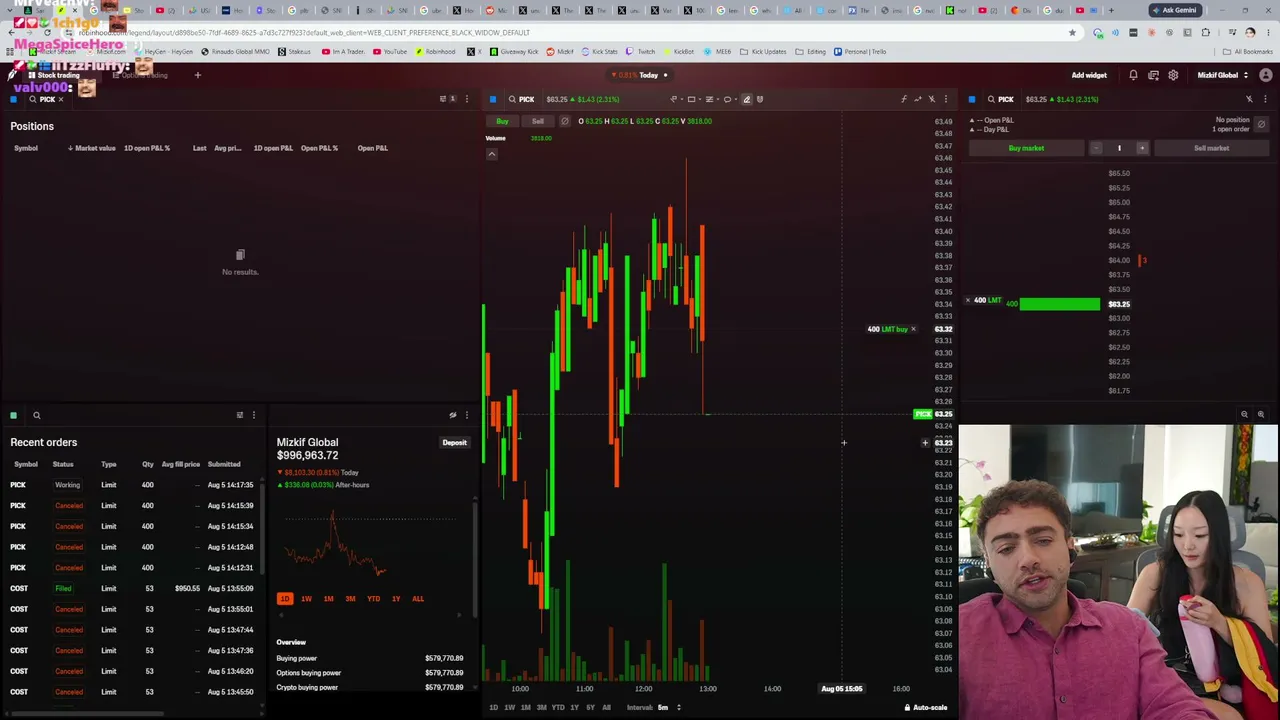The height and width of the screenshot is (720, 1280).
Task: Toggle the chart unlink icon next to menu
Action: pyautogui.click(x=932, y=99)
